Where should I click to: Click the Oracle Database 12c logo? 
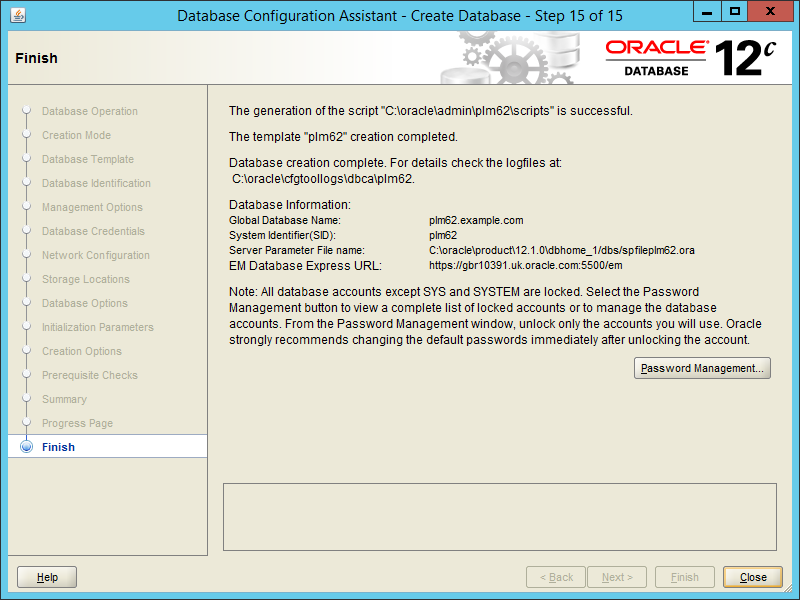(x=690, y=58)
